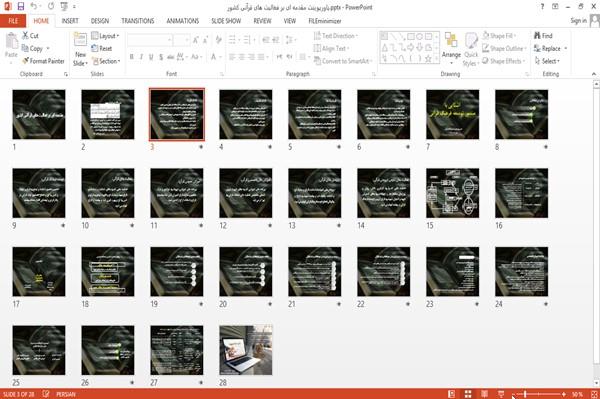Toggle Bold formatting button
Image resolution: width=600 pixels, height=399 pixels.
[x=132, y=57]
